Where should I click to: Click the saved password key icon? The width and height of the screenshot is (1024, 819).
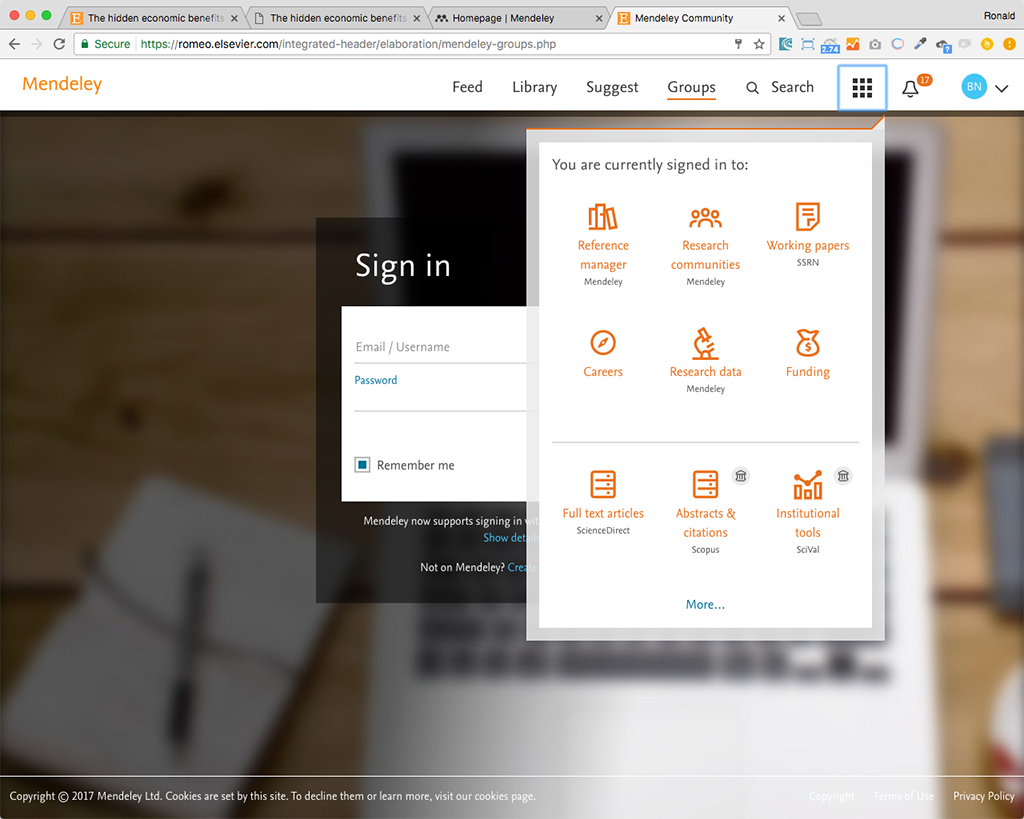point(738,44)
